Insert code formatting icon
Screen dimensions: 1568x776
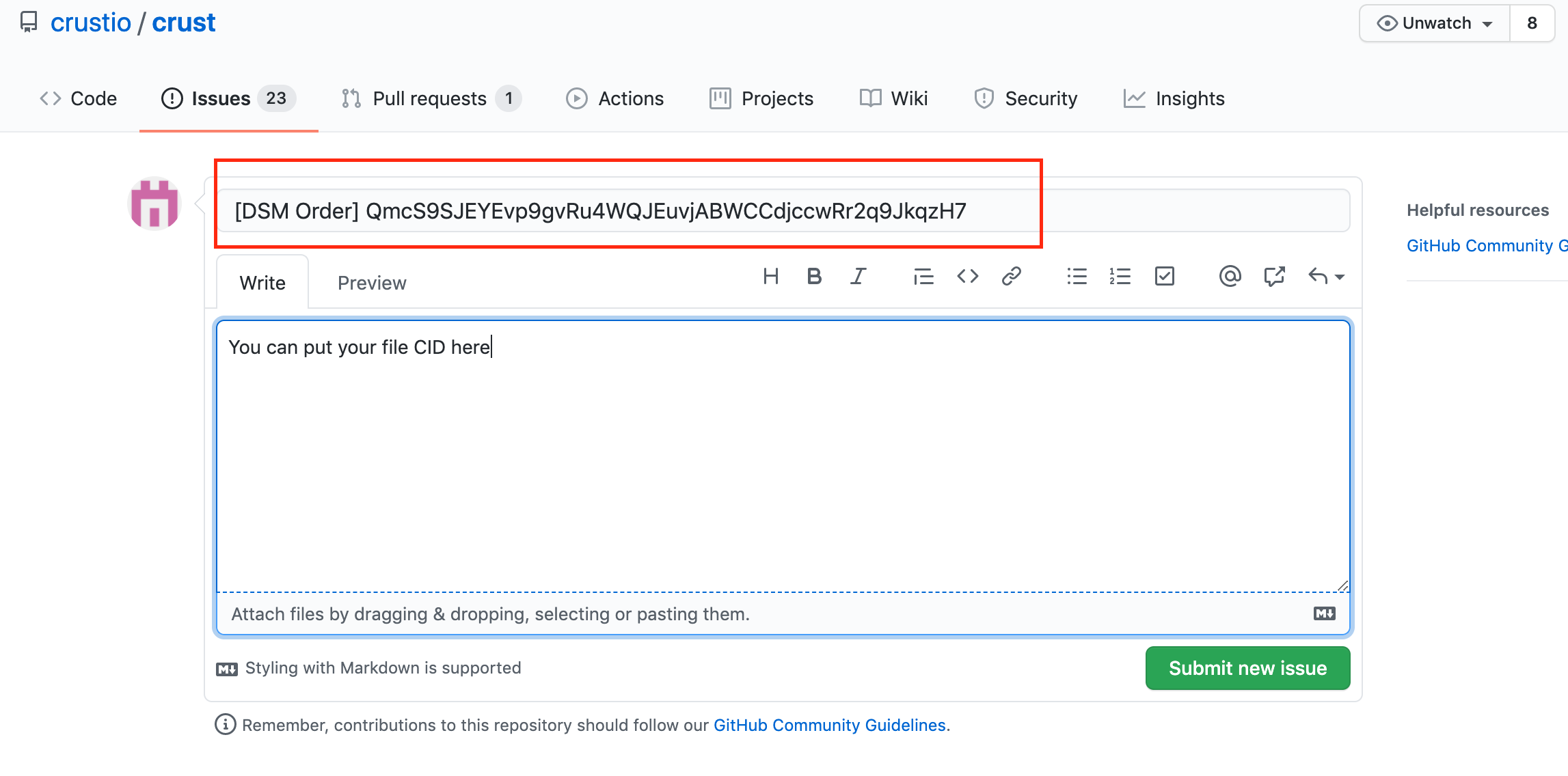click(967, 277)
